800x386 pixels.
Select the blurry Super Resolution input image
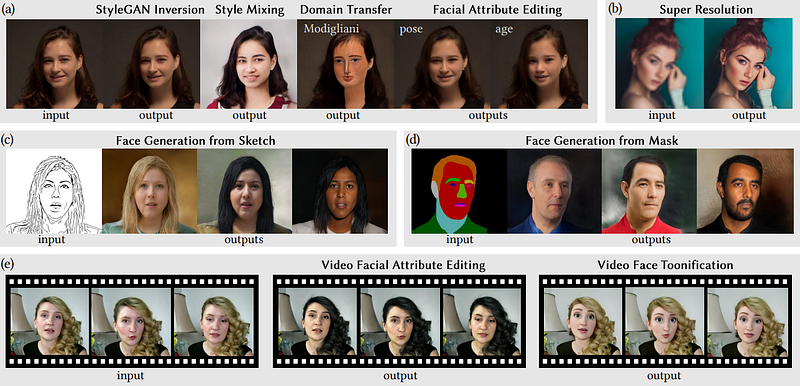pos(659,63)
